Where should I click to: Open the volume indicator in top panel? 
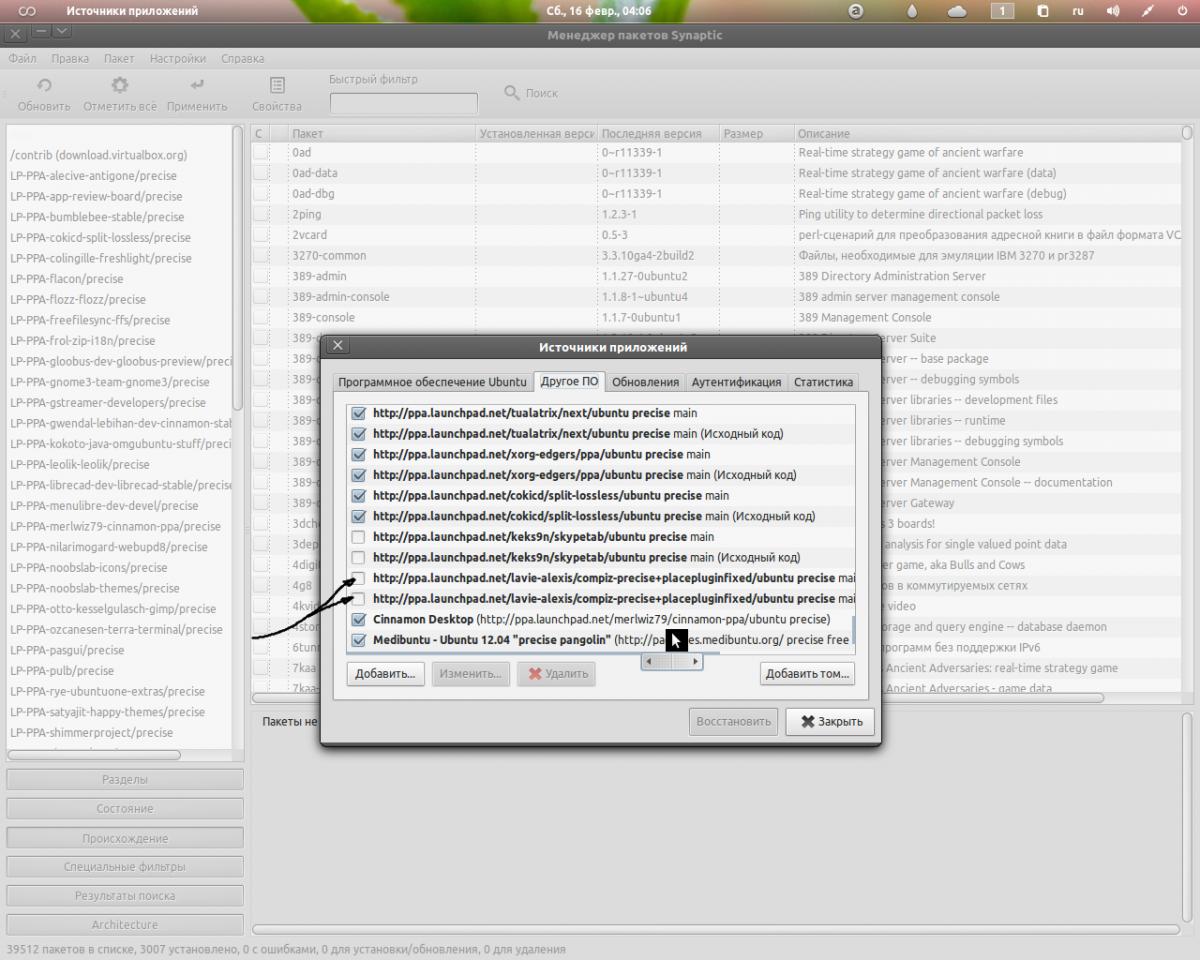tap(1113, 11)
